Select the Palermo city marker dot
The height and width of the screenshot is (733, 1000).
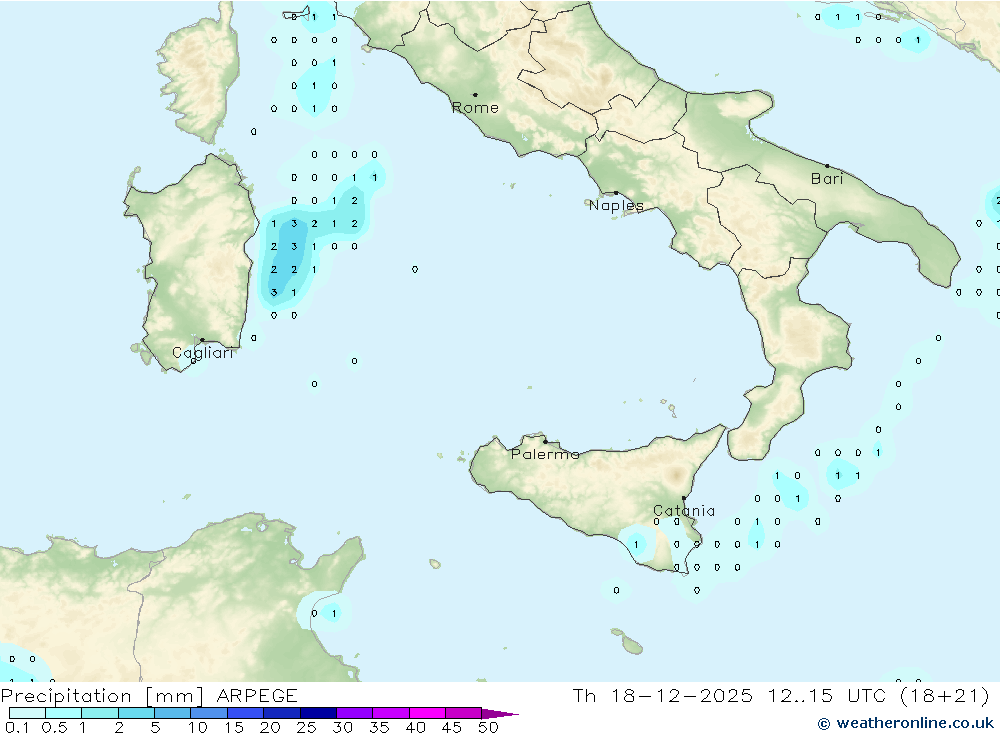(545, 441)
